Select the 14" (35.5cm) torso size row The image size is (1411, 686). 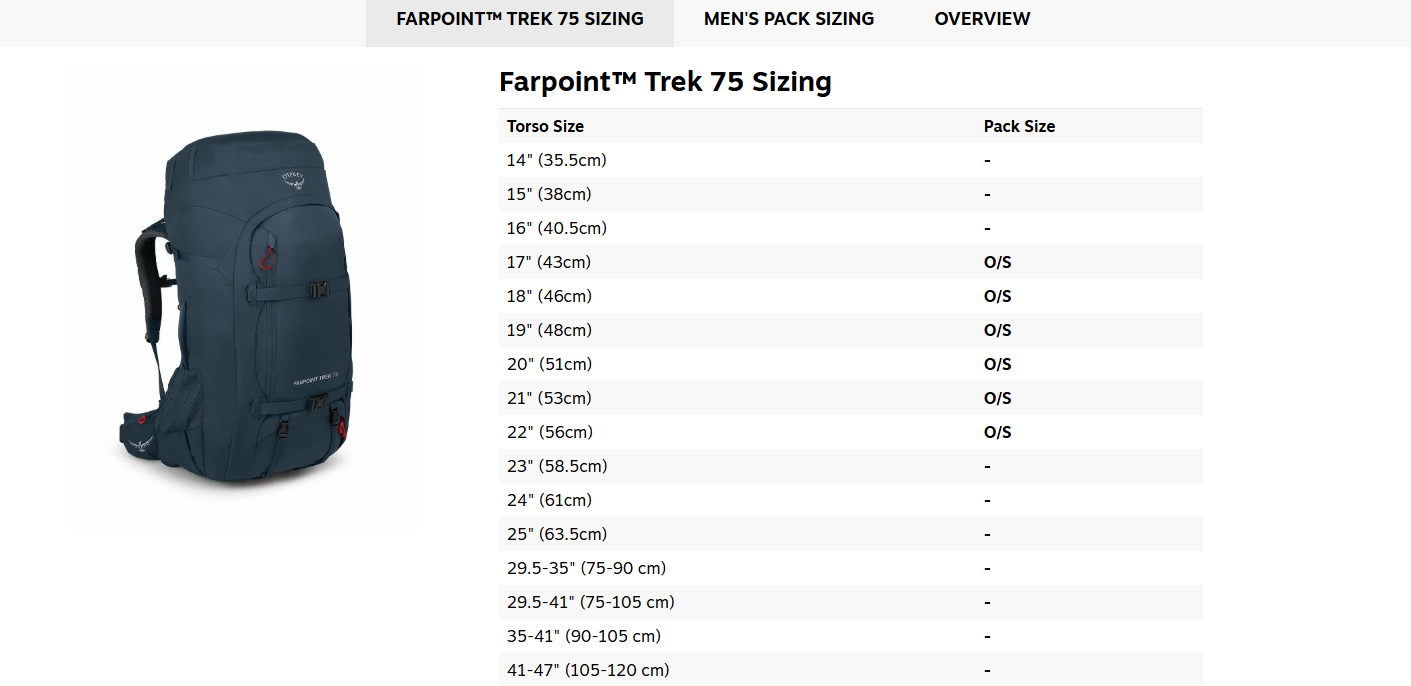point(557,160)
